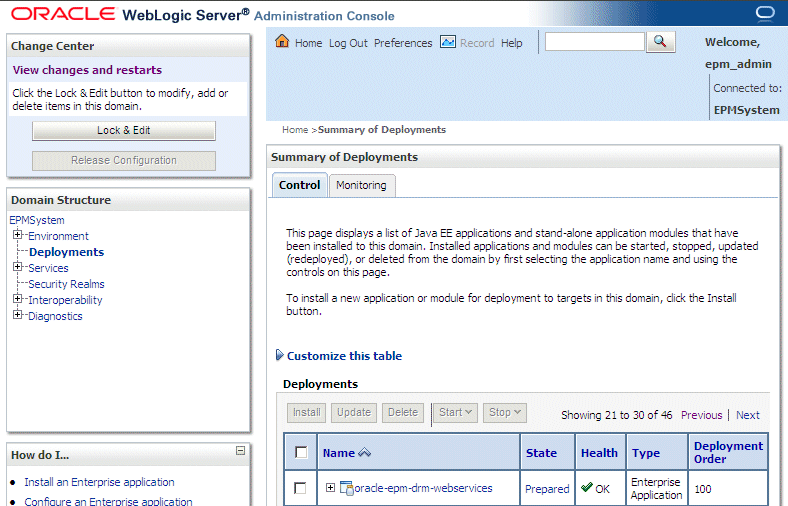Expand the Diagnostics tree node
This screenshot has height=506, width=788.
pos(18,315)
